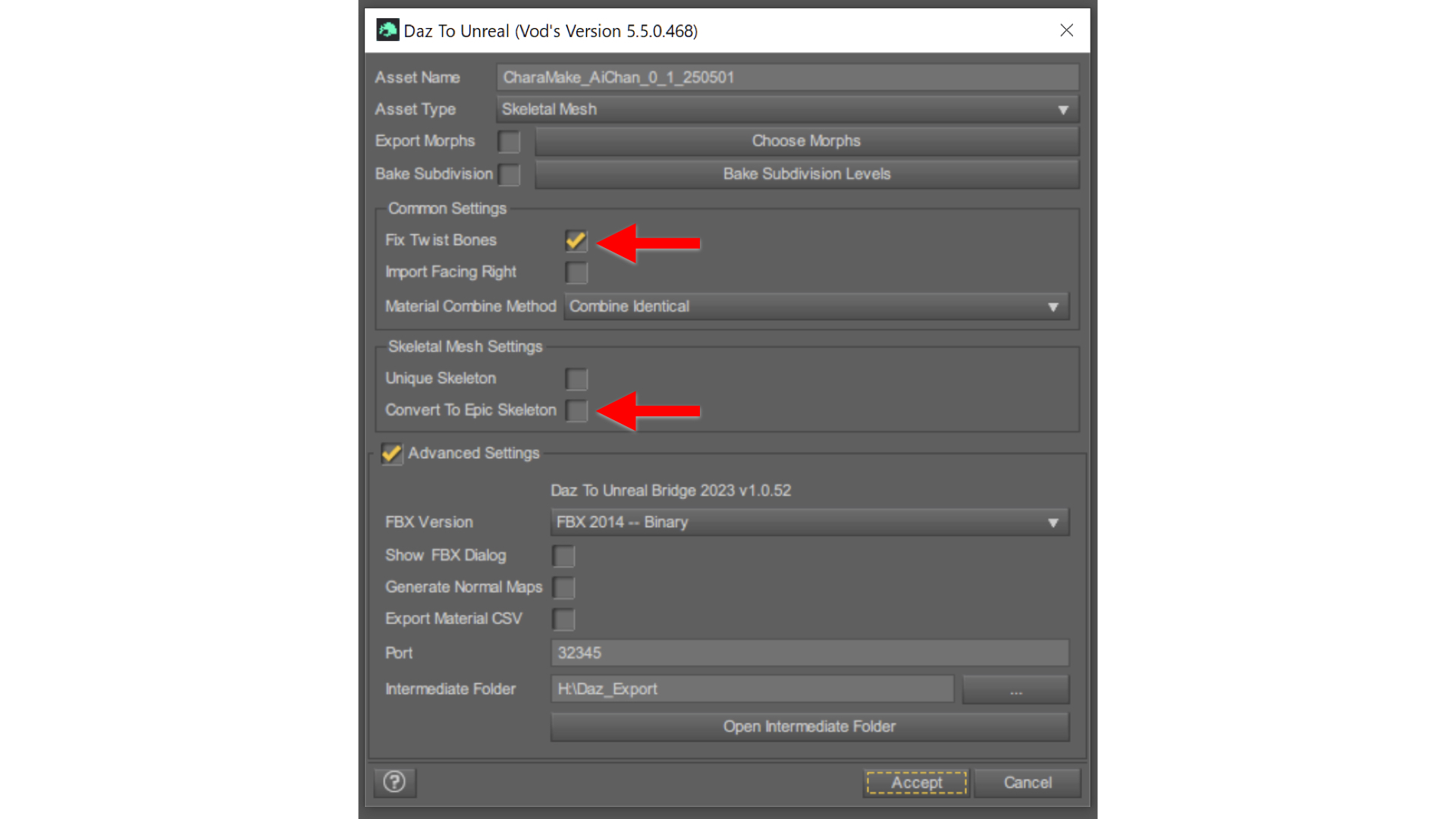Confirm export with the Accept button
This screenshot has width=1456, height=819.
(916, 783)
